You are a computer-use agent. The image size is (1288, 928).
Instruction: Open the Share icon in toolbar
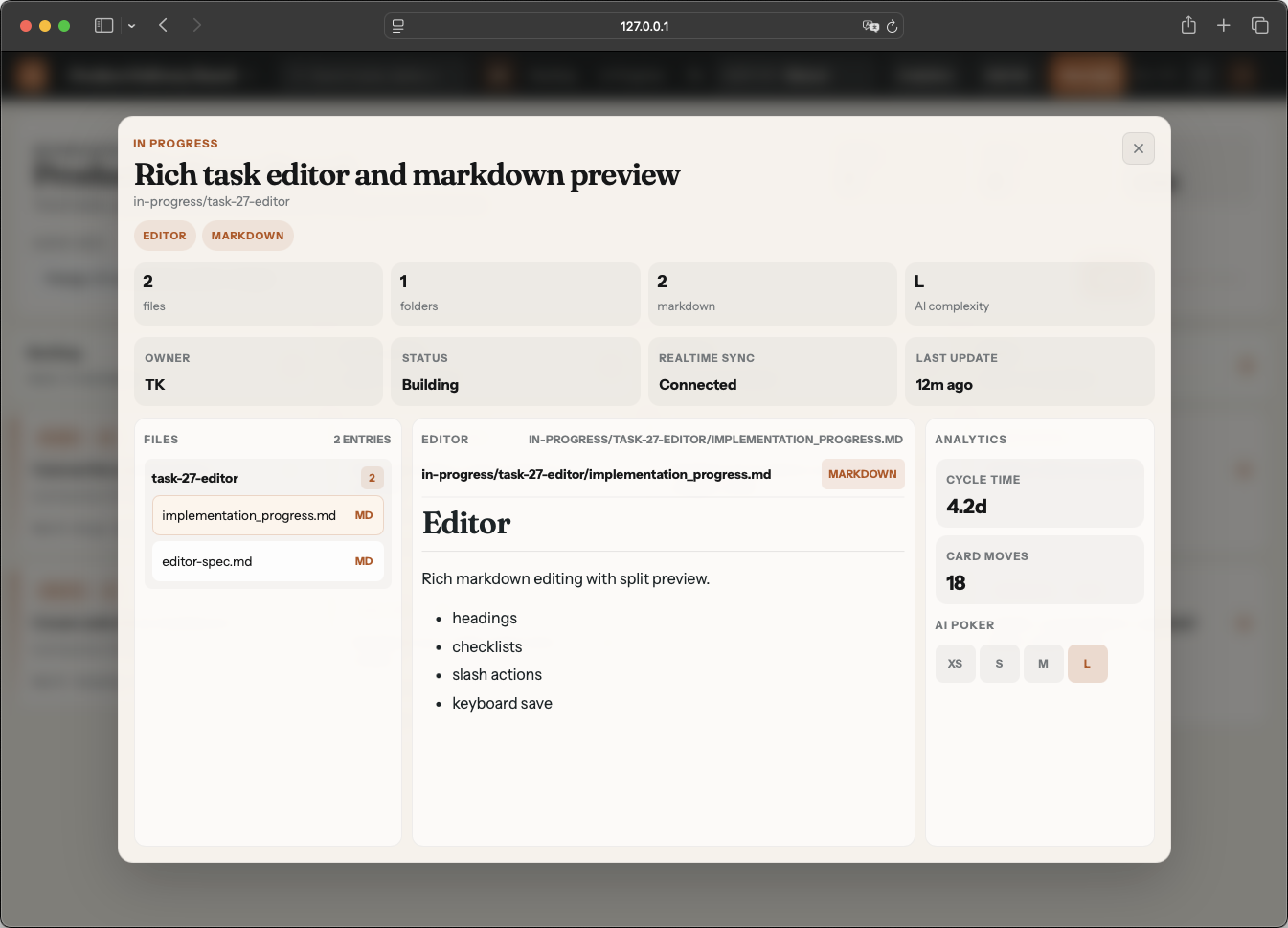pos(1188,26)
